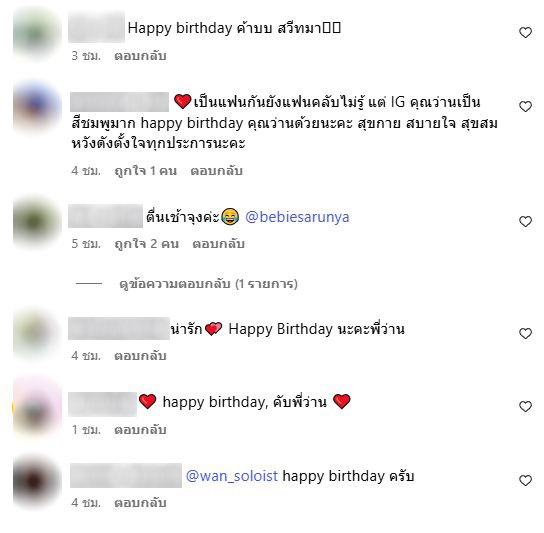The image size is (544, 533).
Task: Reply to the 'happy birthday, คับพี่ว่าน' comment
Action: [x=140, y=430]
